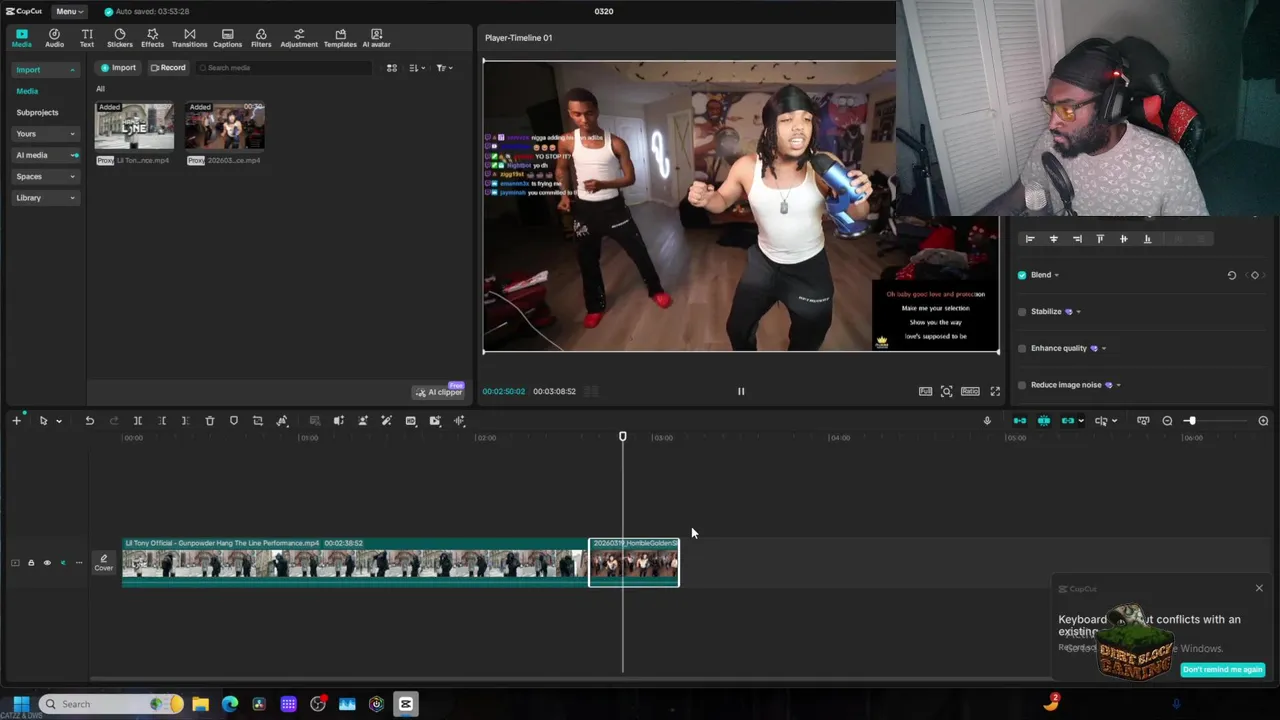Uncheck the Blend checkbox
This screenshot has height=720, width=1280.
tap(1022, 275)
